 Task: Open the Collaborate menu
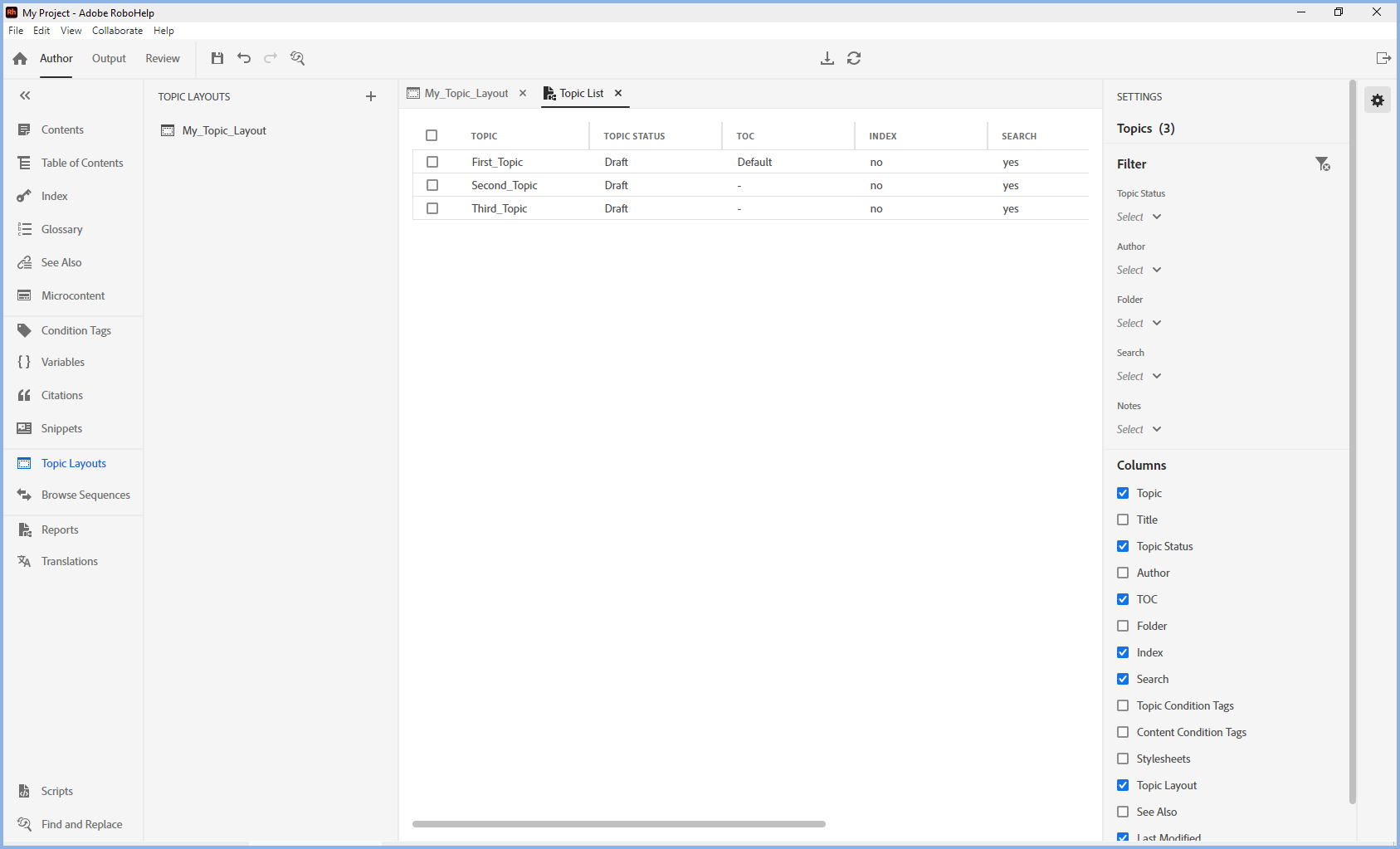pyautogui.click(x=117, y=31)
